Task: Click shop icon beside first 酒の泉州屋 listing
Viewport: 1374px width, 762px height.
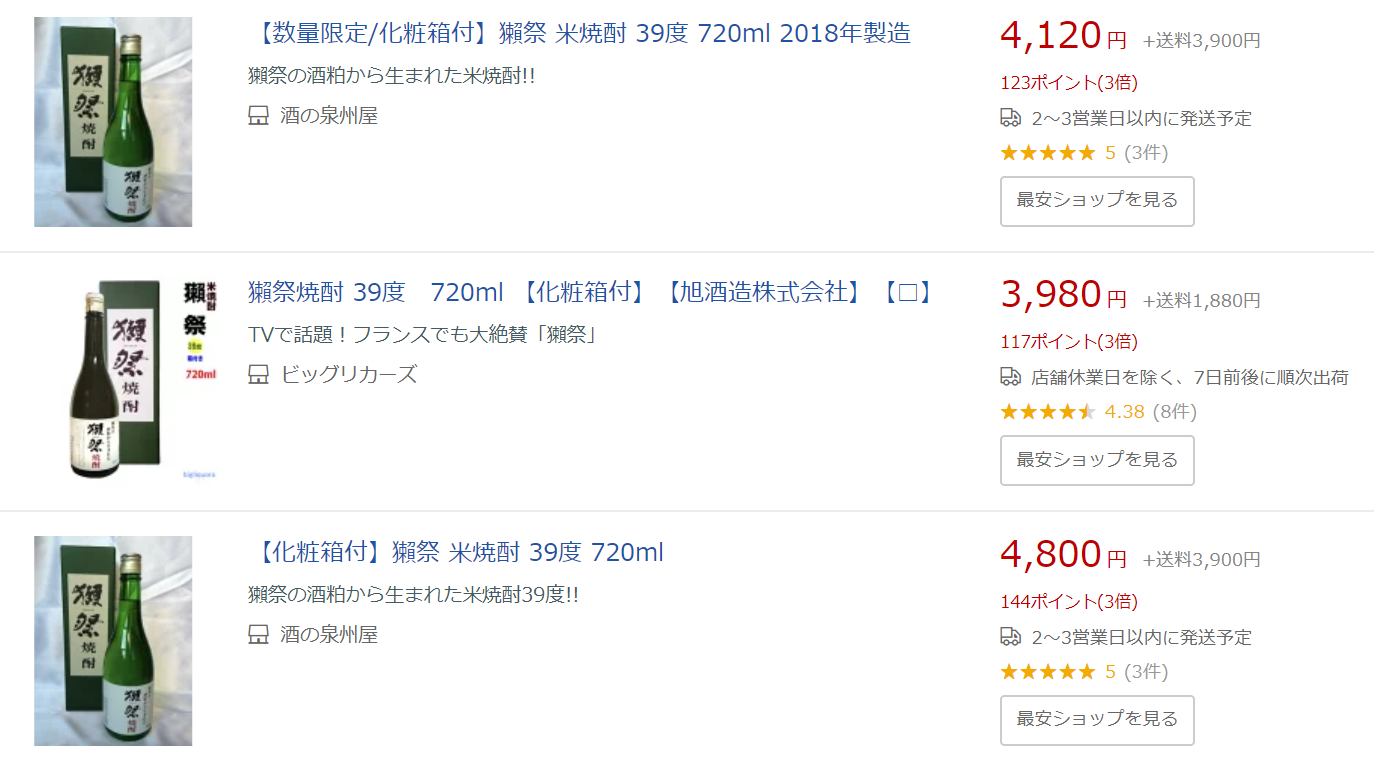Action: (x=258, y=116)
